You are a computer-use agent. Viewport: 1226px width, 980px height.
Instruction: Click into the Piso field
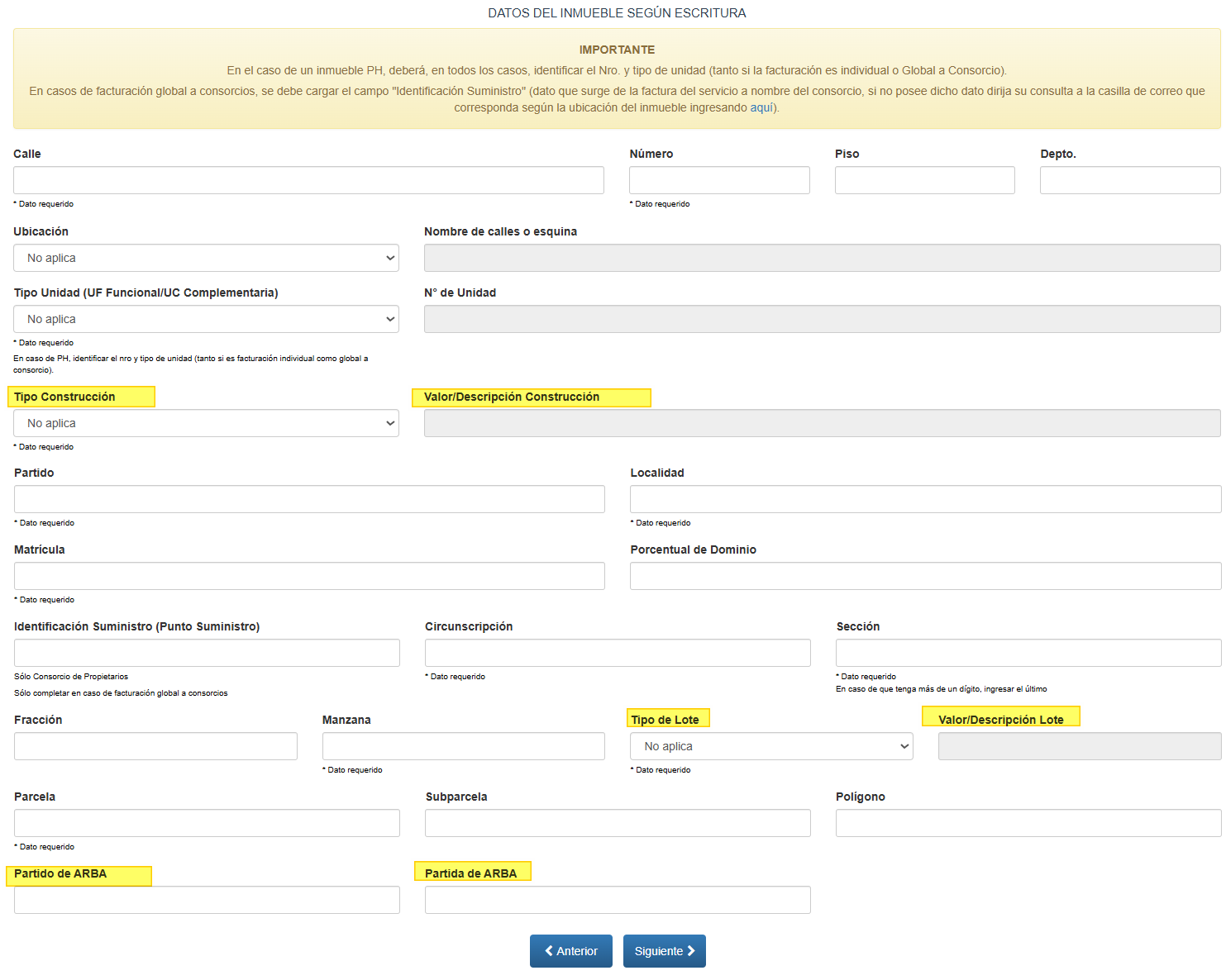point(924,180)
